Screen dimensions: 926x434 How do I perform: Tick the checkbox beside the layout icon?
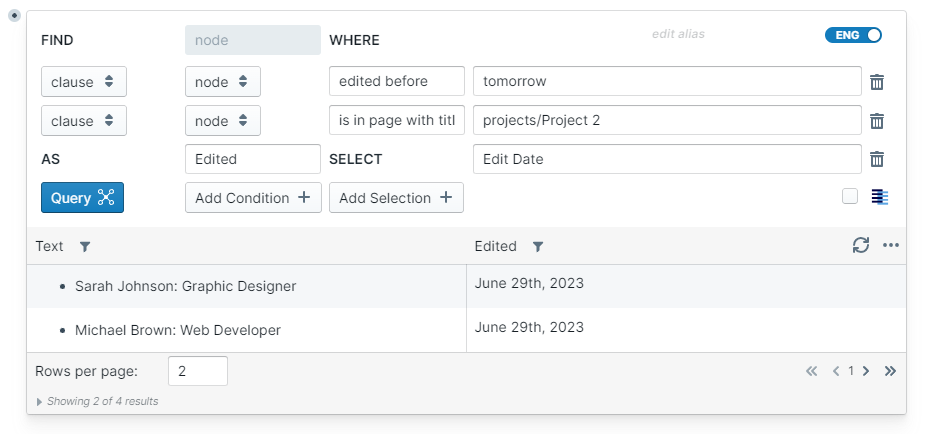850,197
